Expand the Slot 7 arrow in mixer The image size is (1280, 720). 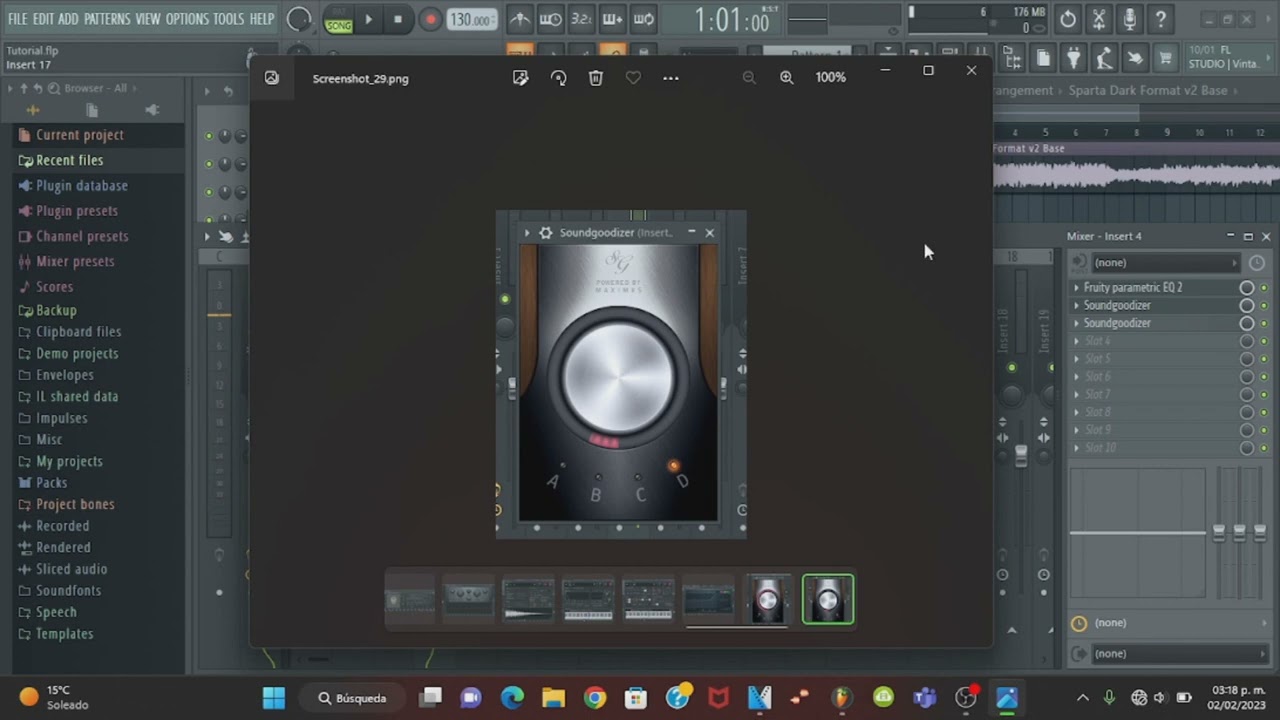click(1077, 395)
